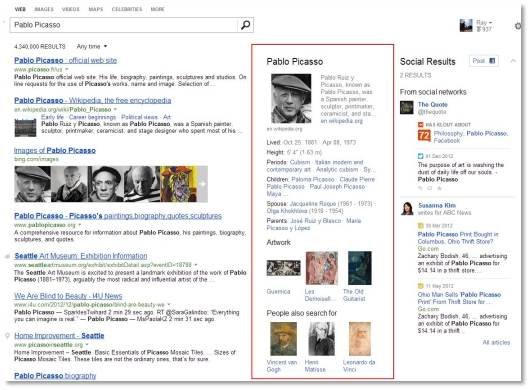This screenshot has width=530, height=390.
Task: Click the search box containing Pablo Picasso
Action: point(124,25)
